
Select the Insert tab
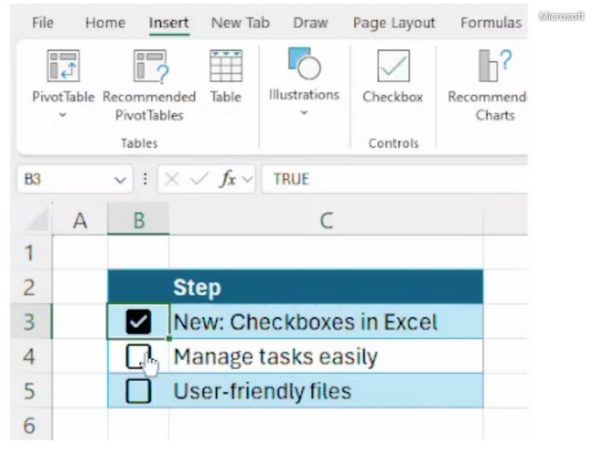coord(169,23)
